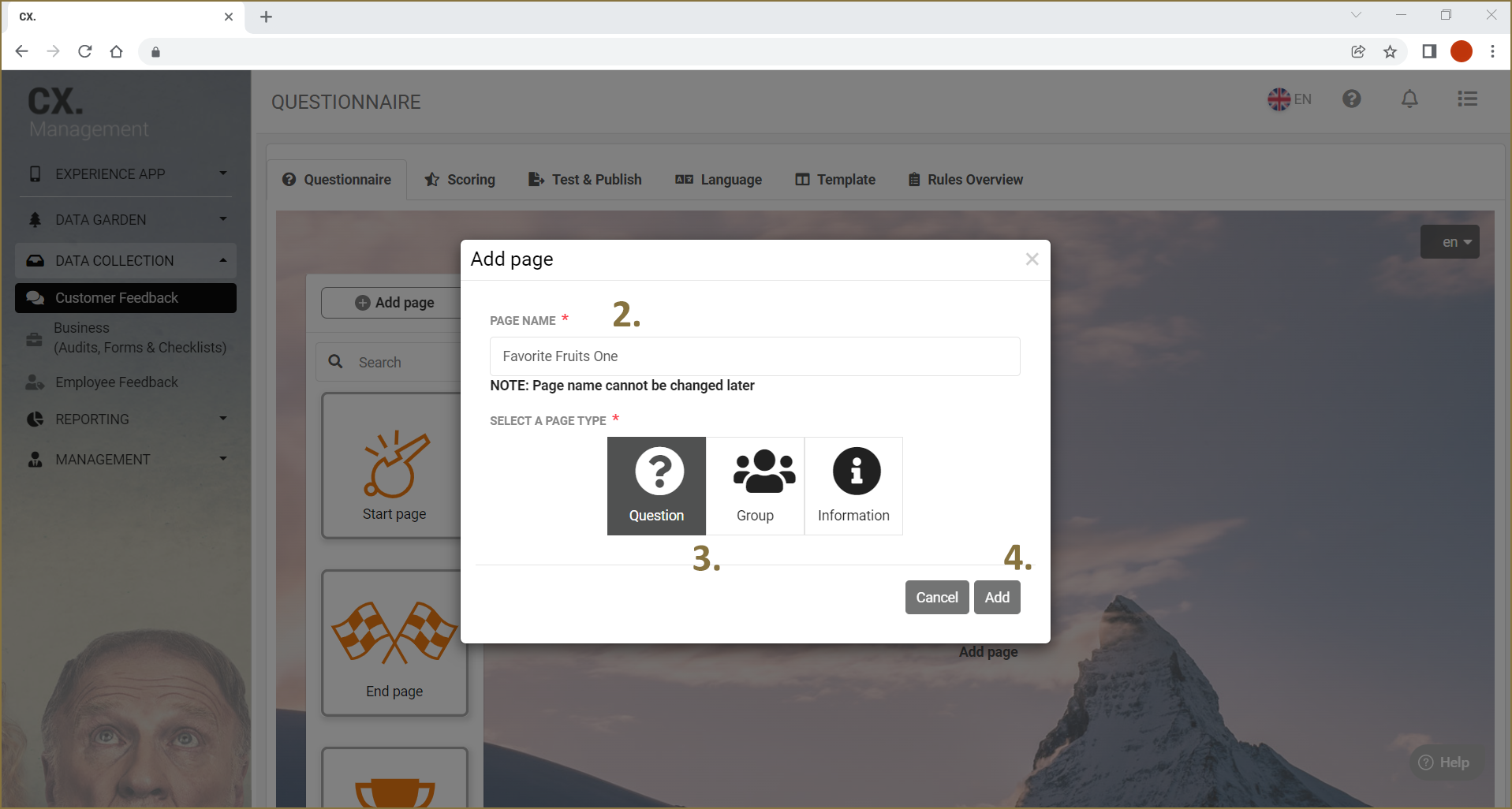Click the site lock icon
Image resolution: width=1512 pixels, height=809 pixels.
(x=155, y=52)
